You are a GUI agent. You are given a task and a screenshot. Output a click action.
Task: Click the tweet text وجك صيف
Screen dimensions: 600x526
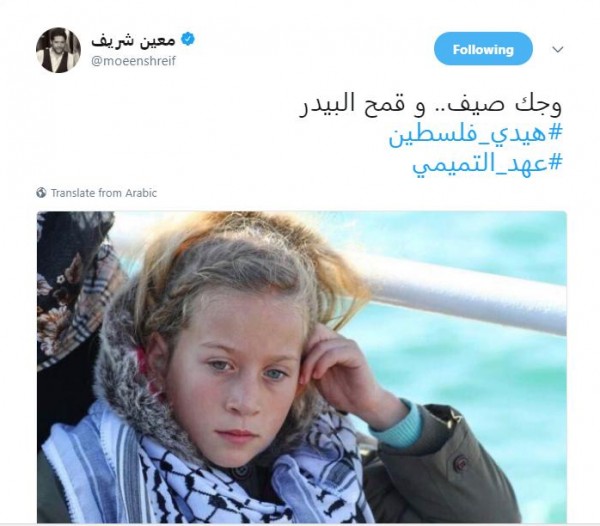[506, 104]
